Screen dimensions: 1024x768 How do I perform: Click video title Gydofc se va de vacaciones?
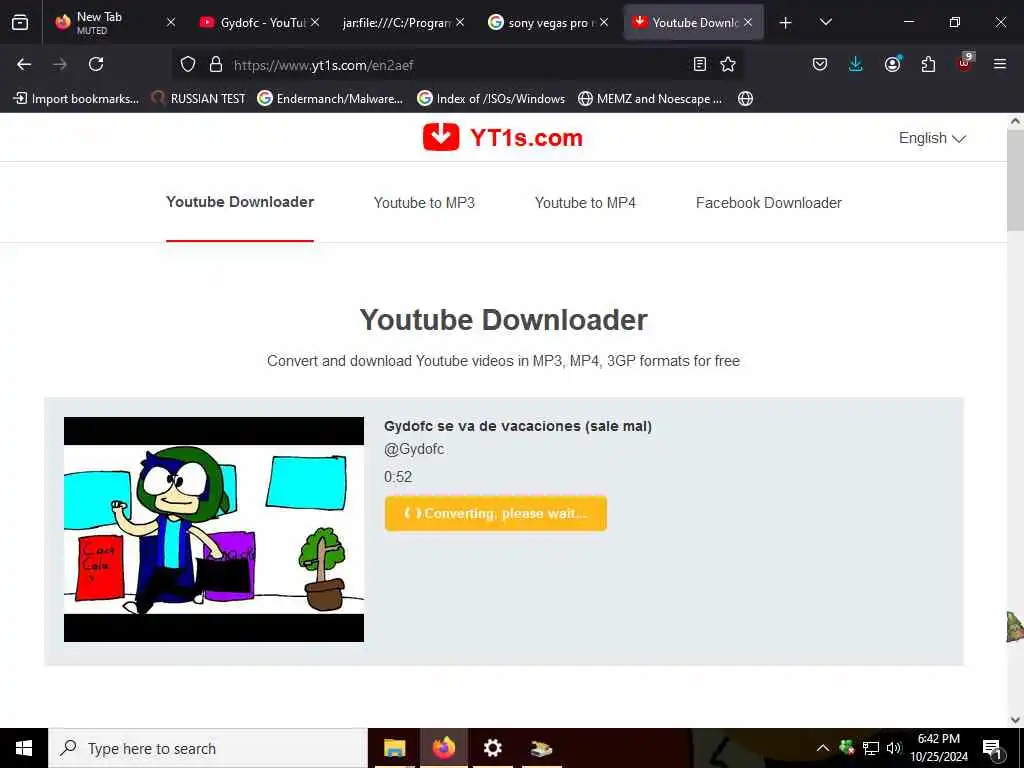click(x=518, y=426)
